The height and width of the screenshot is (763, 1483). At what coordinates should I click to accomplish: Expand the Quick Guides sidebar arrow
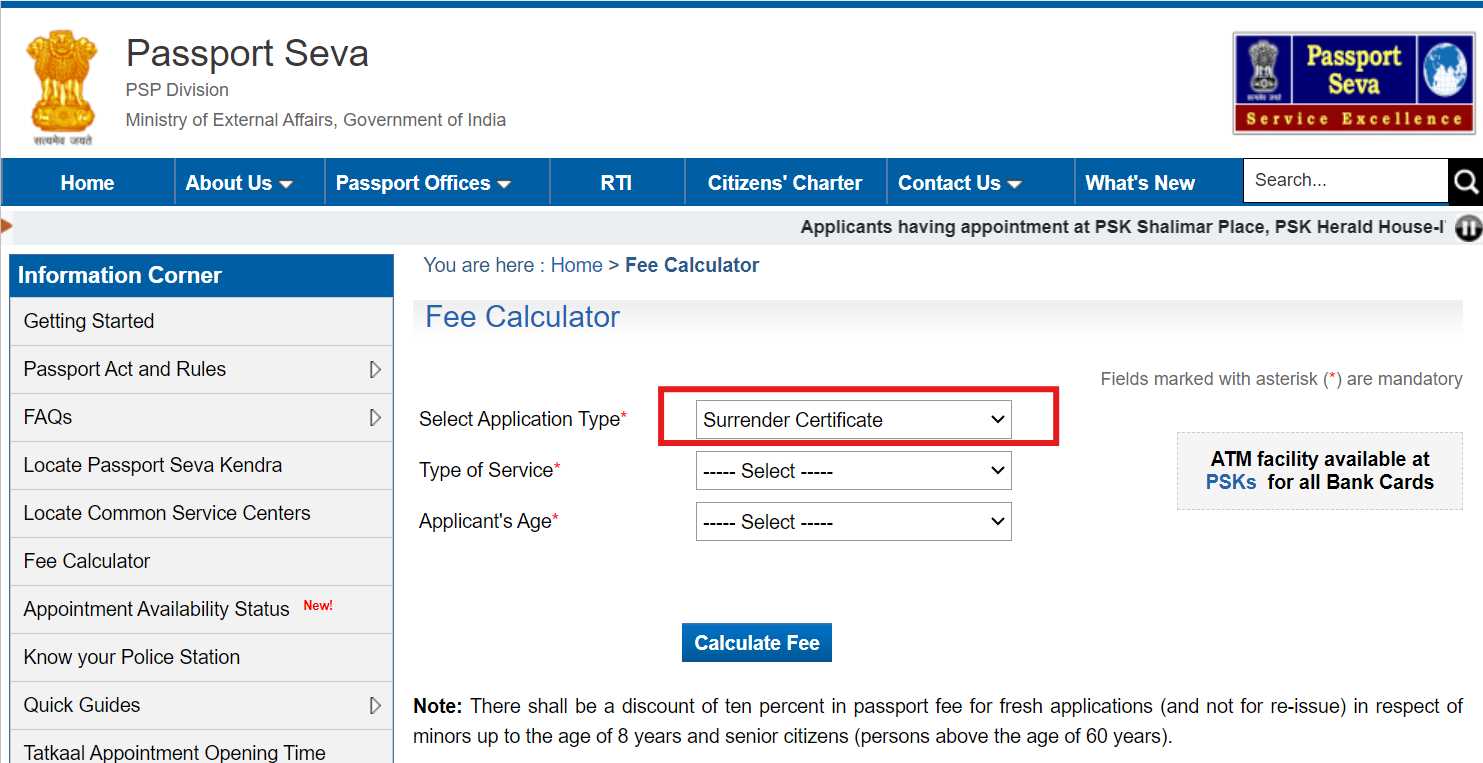pyautogui.click(x=375, y=706)
